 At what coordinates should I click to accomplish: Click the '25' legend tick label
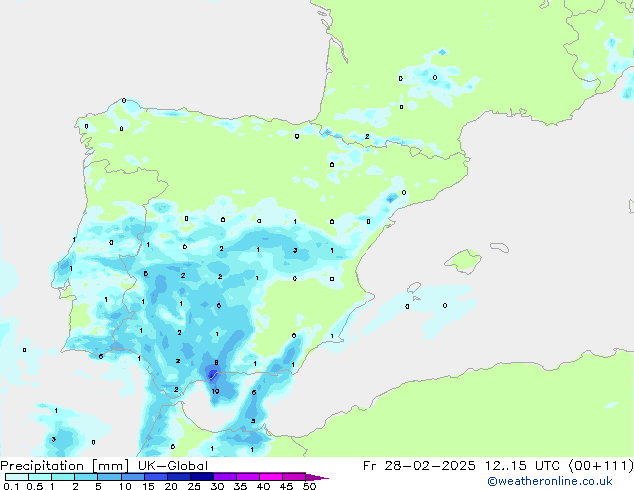click(x=194, y=486)
